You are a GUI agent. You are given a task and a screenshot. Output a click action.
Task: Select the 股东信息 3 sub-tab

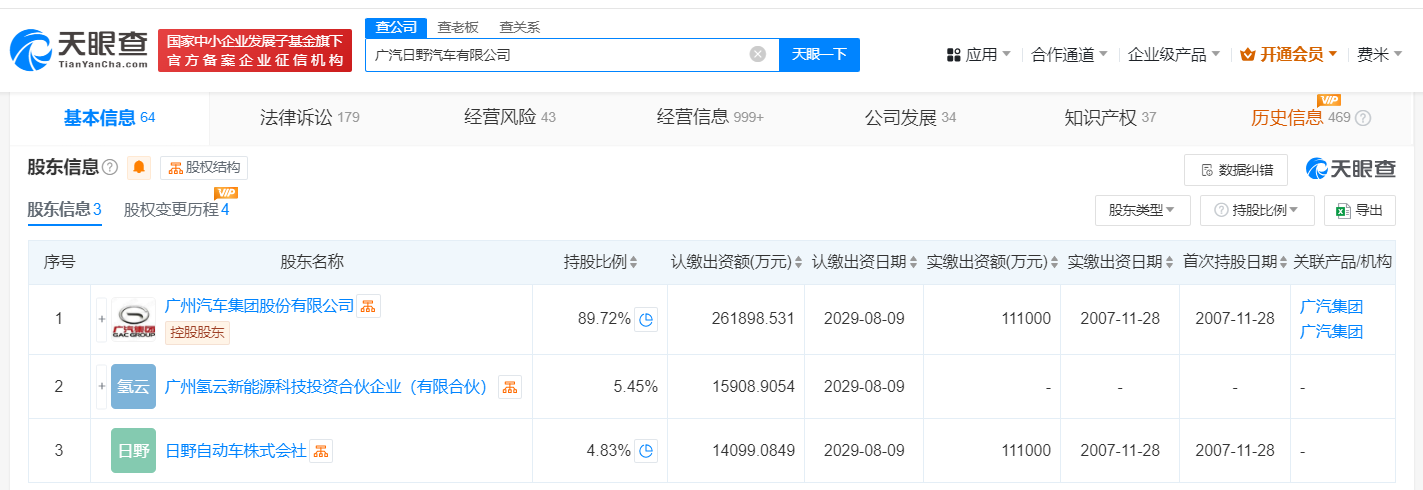64,210
